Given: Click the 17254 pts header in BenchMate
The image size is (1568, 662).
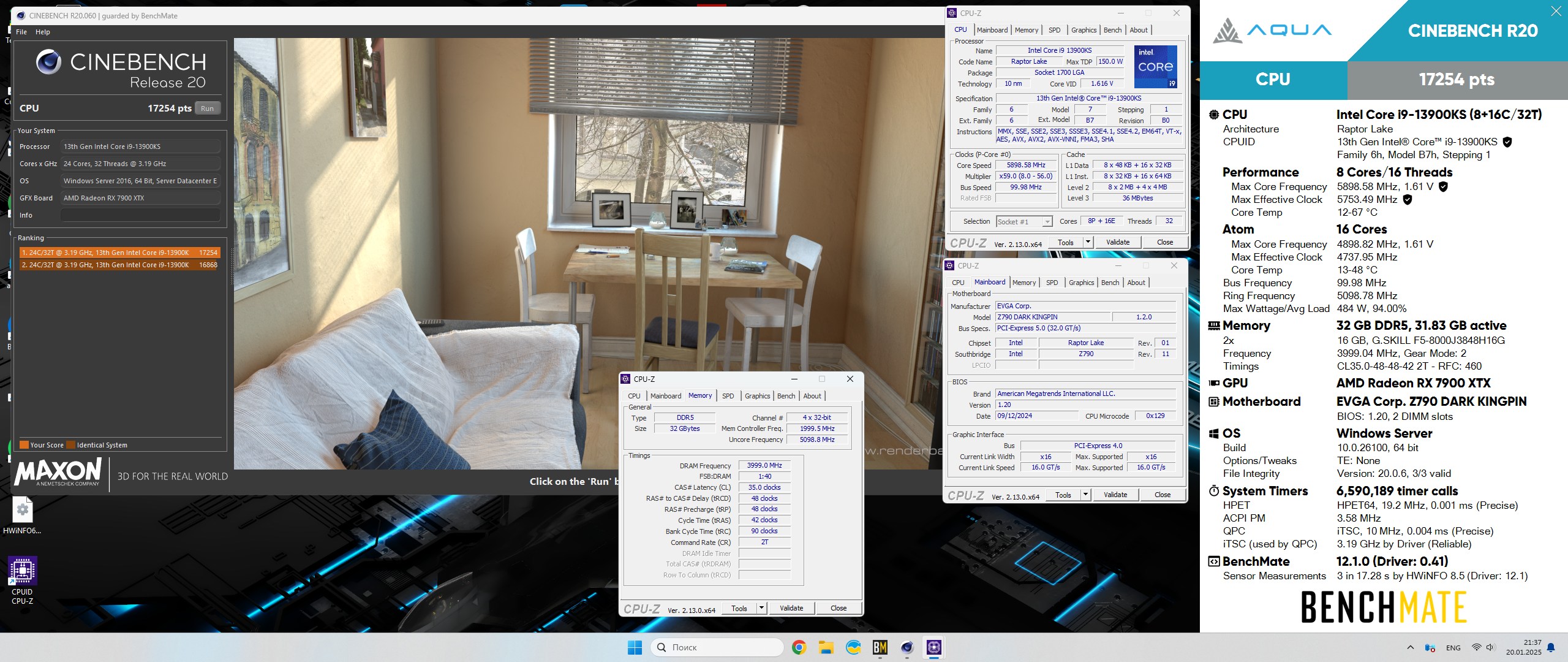Looking at the screenshot, I should [x=1457, y=80].
